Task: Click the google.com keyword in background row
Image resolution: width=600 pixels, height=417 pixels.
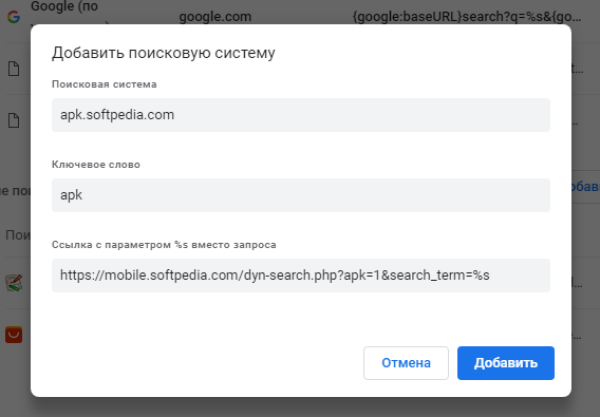Action: coord(214,16)
